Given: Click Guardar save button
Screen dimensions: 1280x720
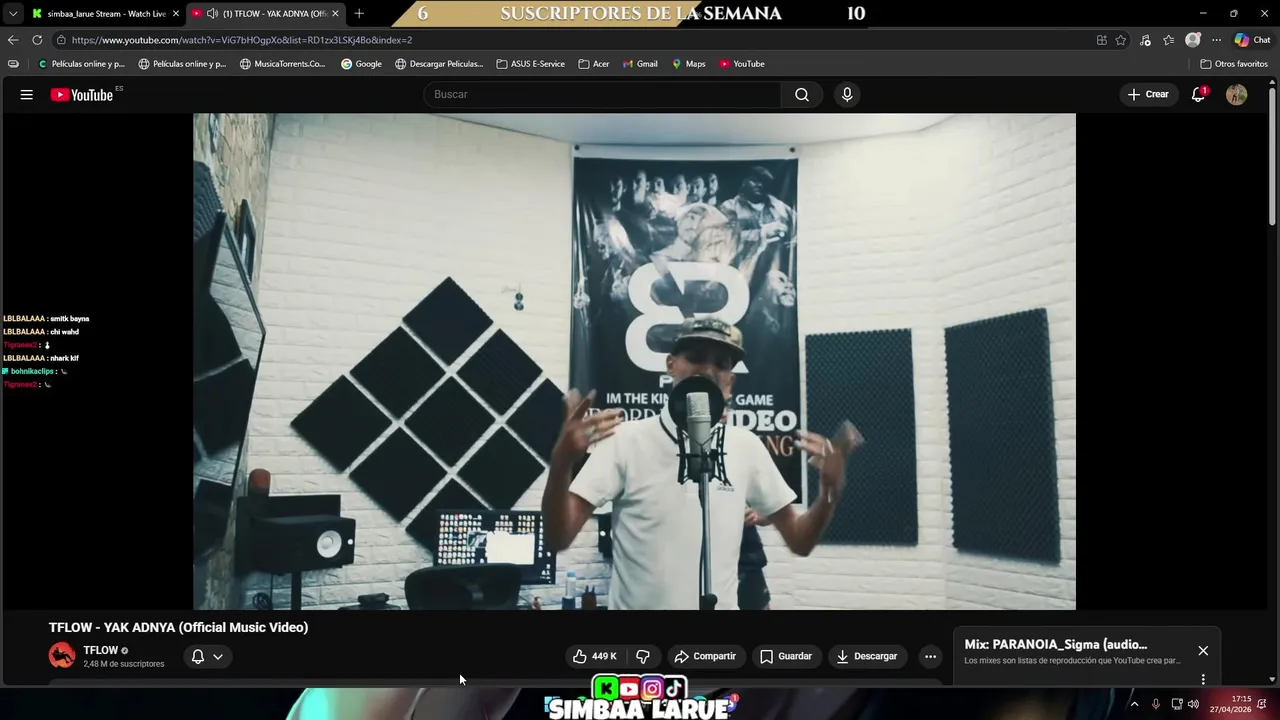Looking at the screenshot, I should 786,656.
